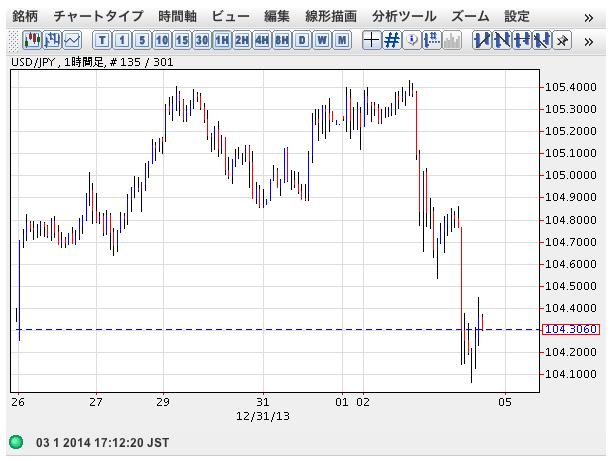This screenshot has width=612, height=461.
Task: Select the 2H timeframe button
Action: [x=242, y=40]
